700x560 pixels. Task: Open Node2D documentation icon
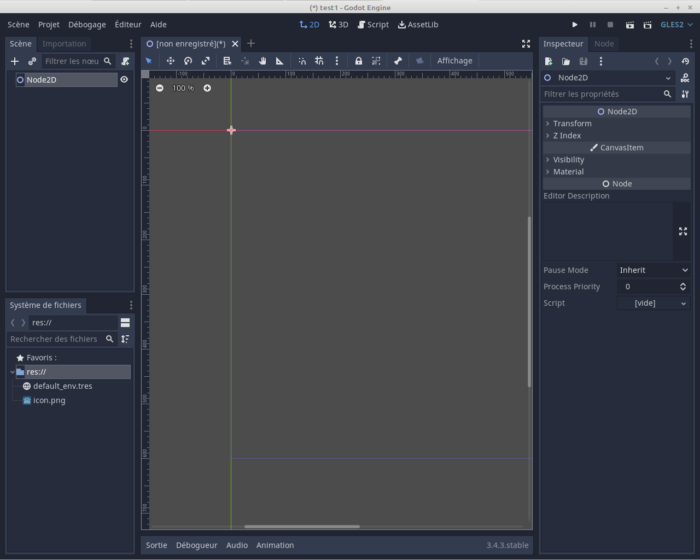pos(685,78)
